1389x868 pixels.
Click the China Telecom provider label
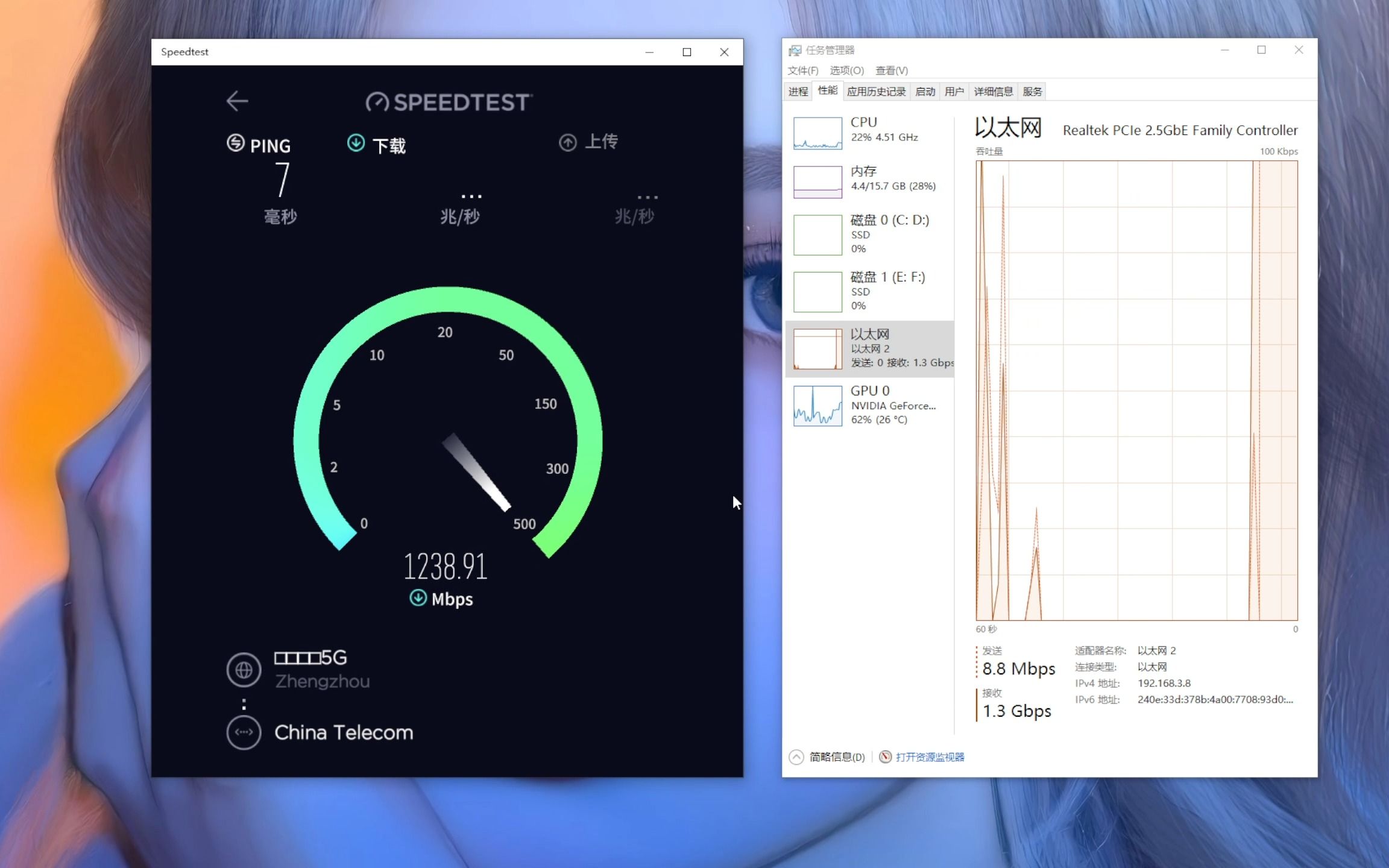coord(344,732)
